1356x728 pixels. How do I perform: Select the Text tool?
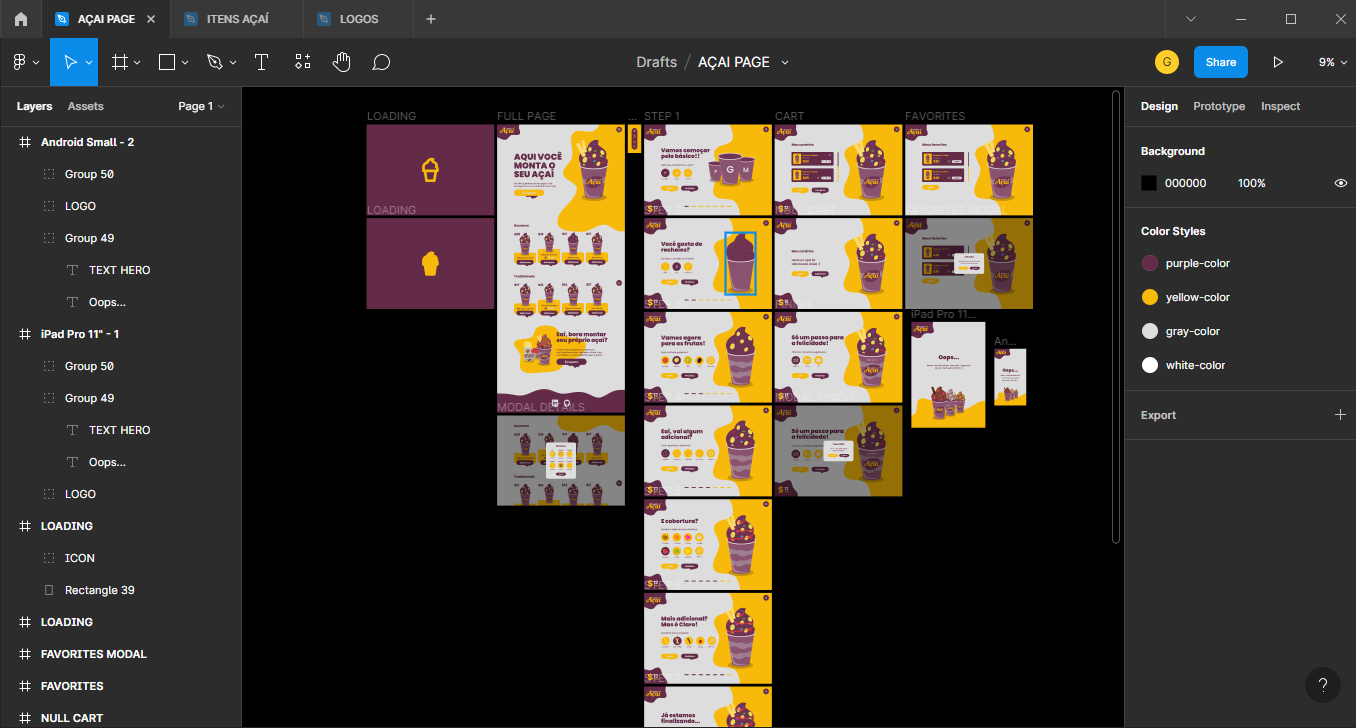click(261, 62)
